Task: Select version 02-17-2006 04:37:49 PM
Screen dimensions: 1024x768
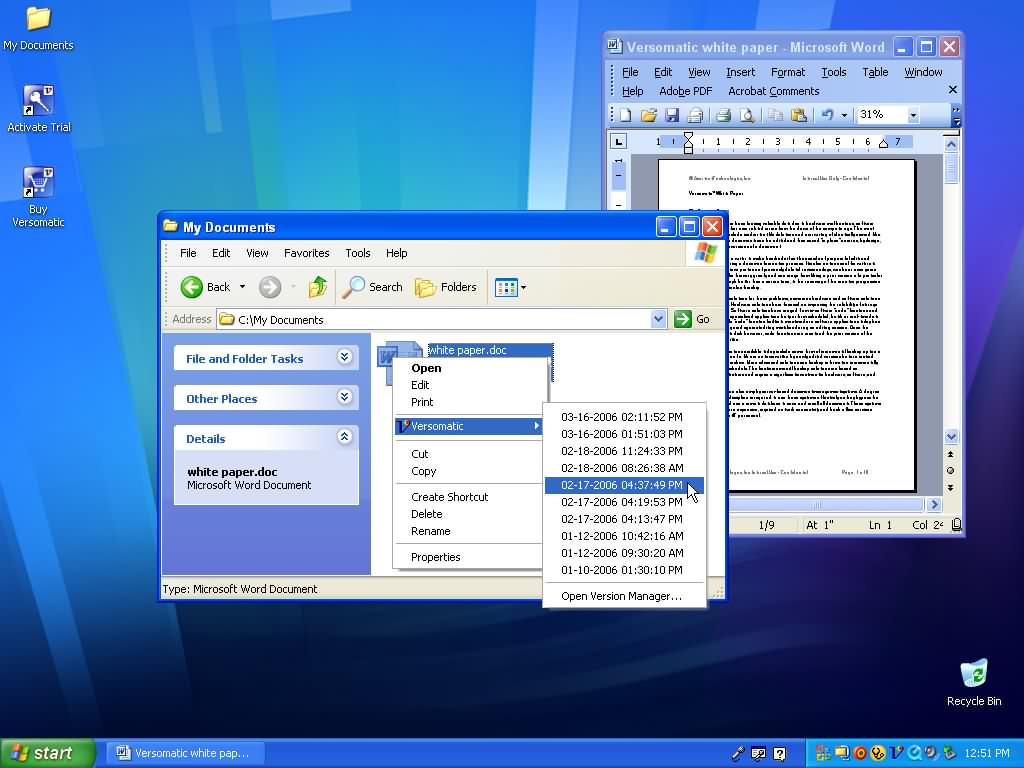Action: pos(624,485)
